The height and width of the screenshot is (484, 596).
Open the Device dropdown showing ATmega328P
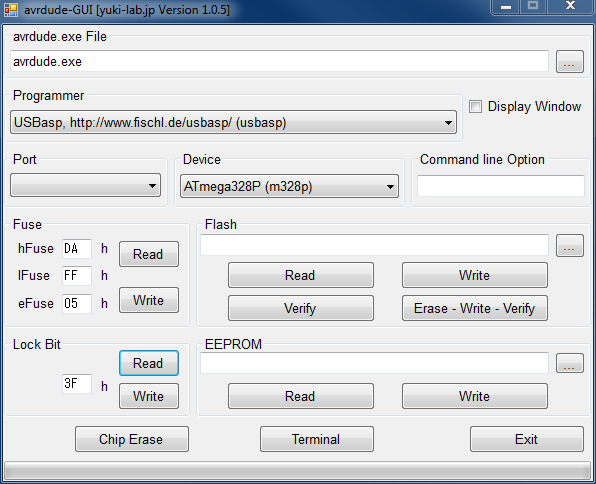289,186
